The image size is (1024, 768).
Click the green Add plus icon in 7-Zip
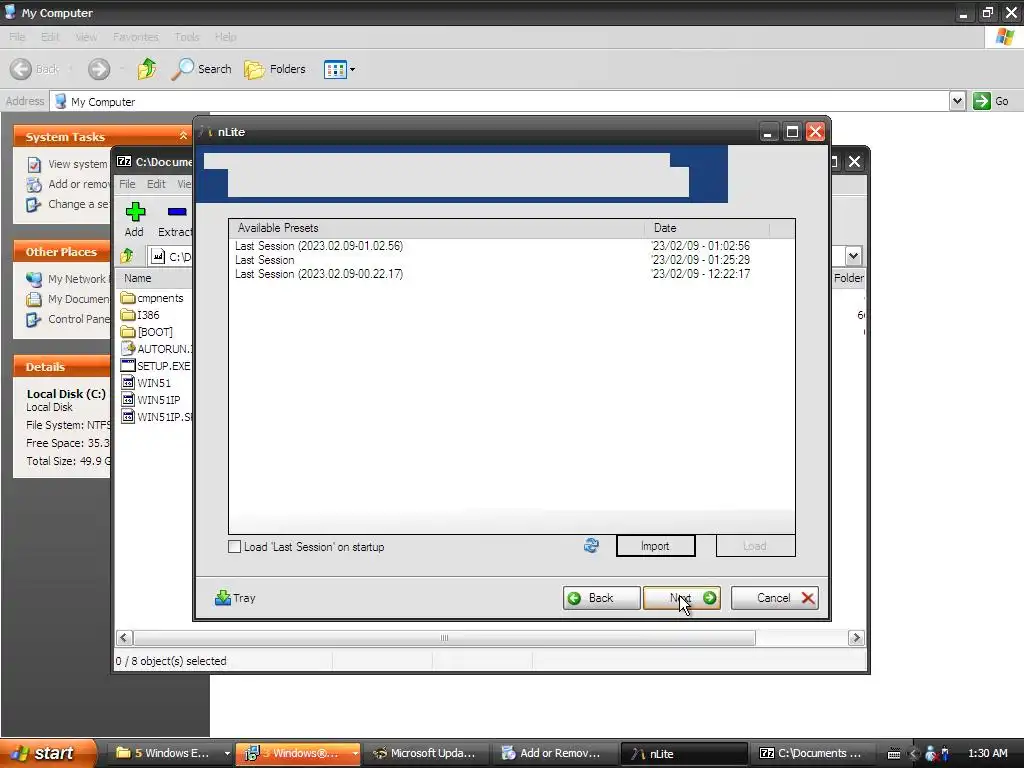point(135,212)
